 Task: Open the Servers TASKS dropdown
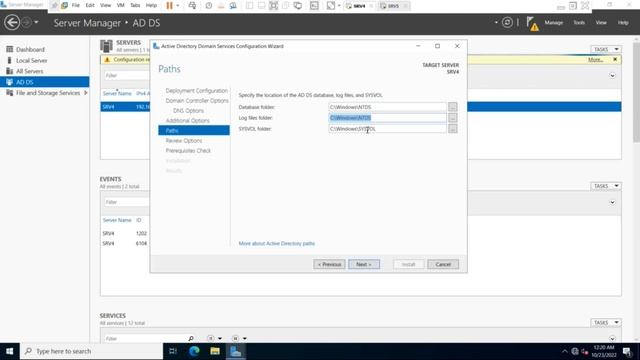coord(606,49)
